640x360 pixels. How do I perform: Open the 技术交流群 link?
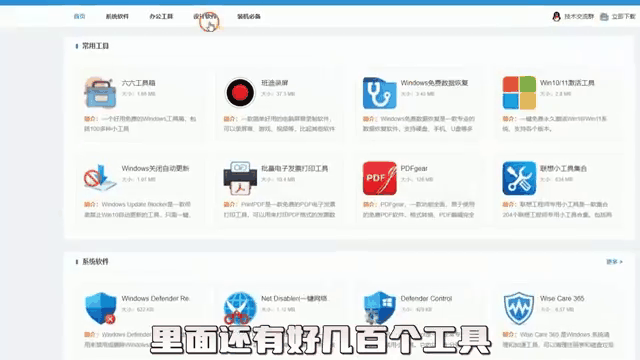[579, 17]
